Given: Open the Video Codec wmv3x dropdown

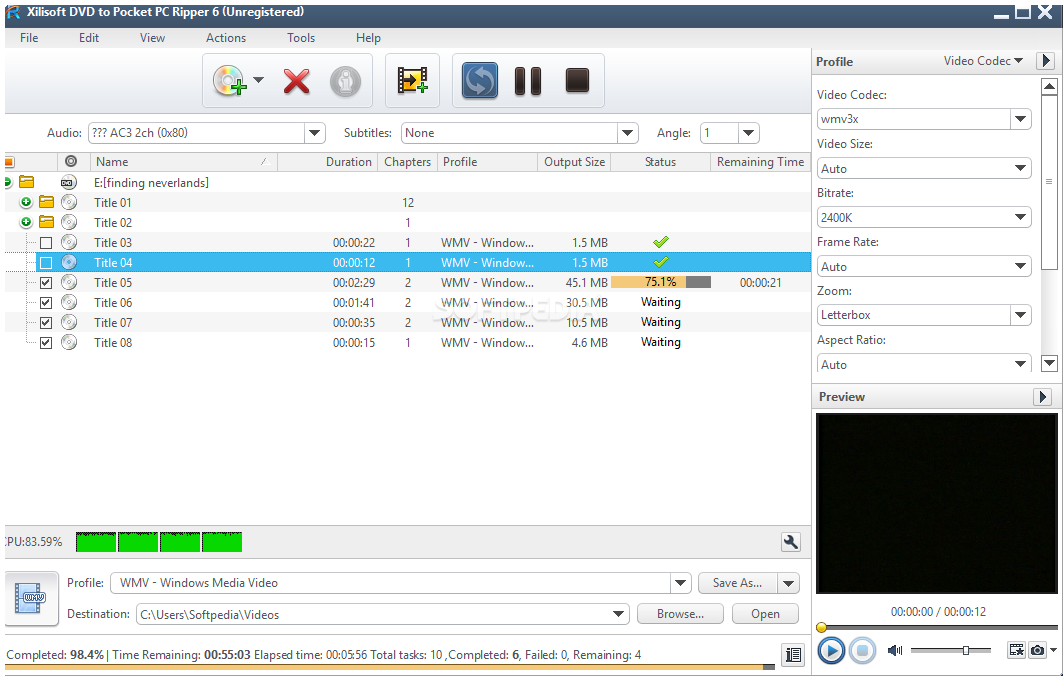Looking at the screenshot, I should (1020, 119).
